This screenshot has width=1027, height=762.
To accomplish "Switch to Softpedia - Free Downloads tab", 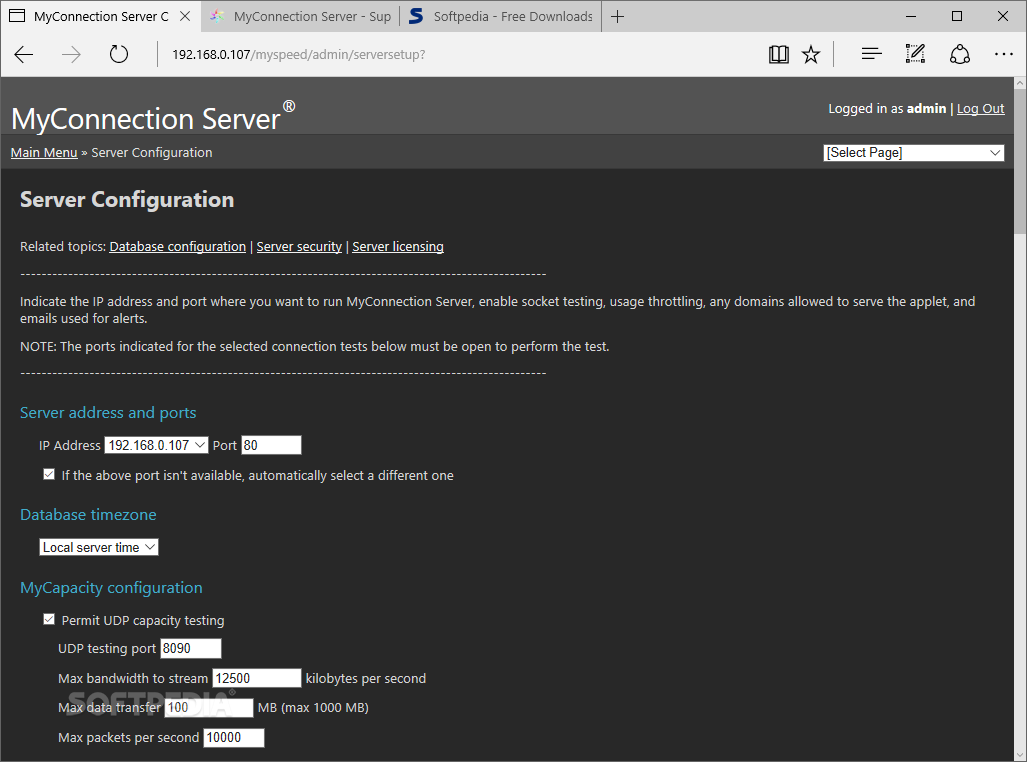I will pyautogui.click(x=501, y=16).
